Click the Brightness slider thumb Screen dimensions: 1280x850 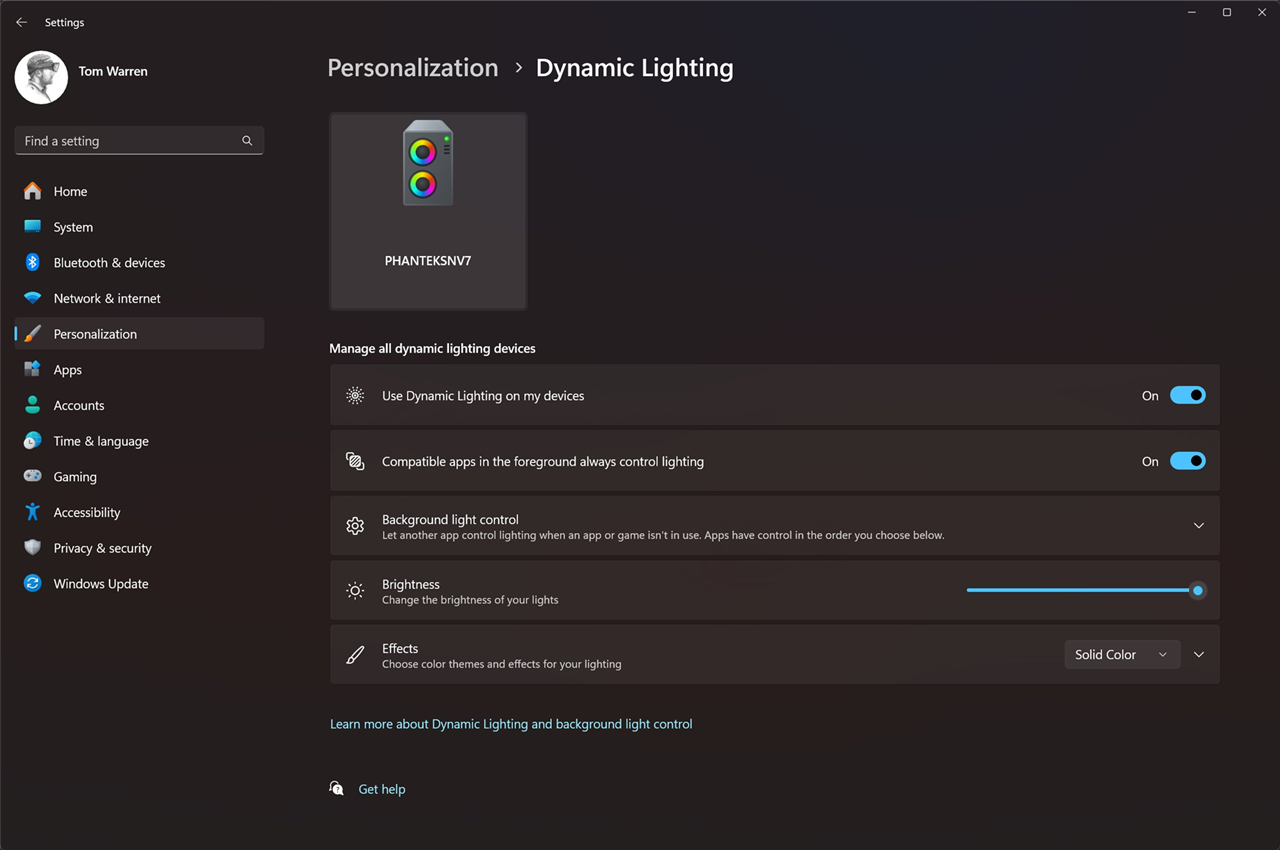pyautogui.click(x=1197, y=590)
